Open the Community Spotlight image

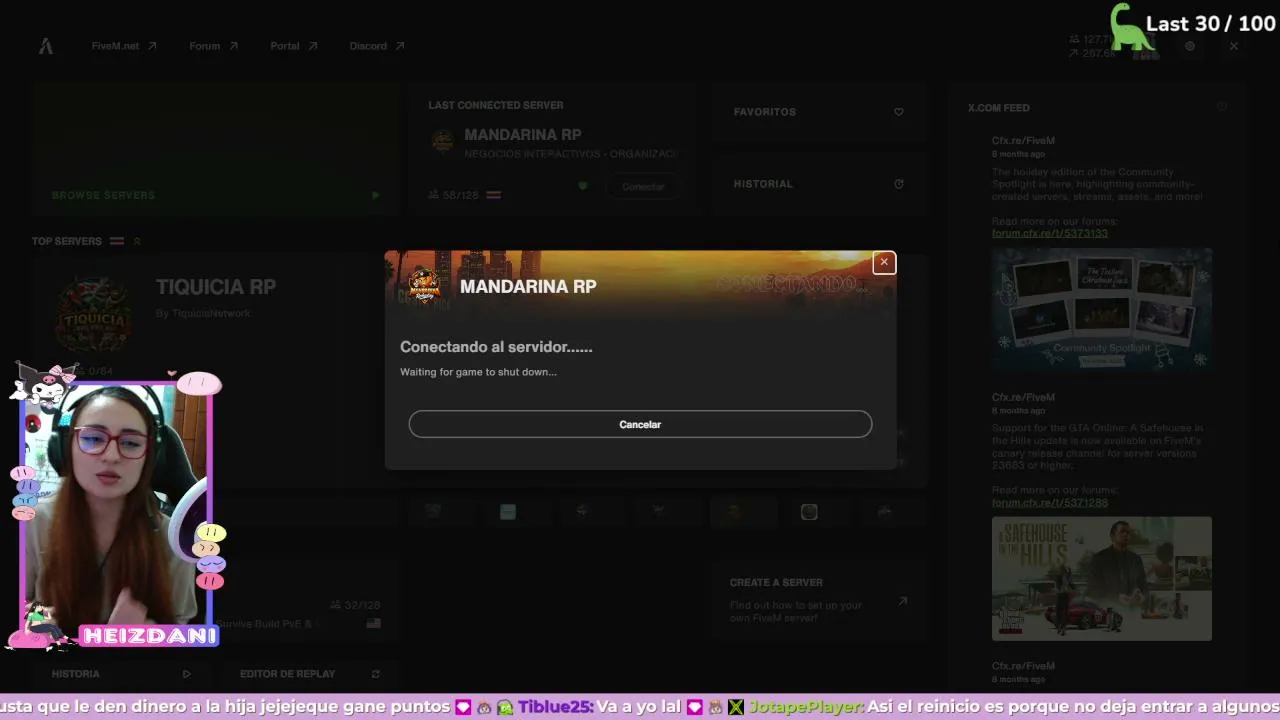[1102, 309]
